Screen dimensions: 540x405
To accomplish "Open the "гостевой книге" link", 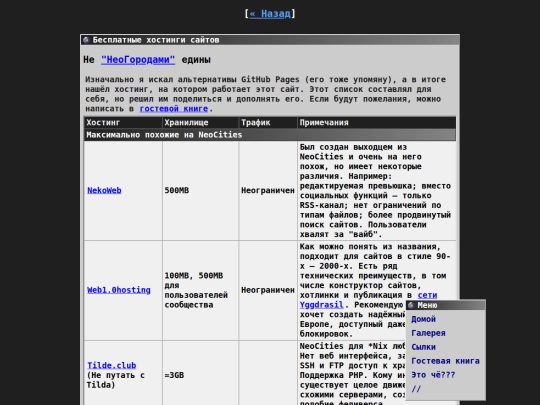I will point(174,108).
